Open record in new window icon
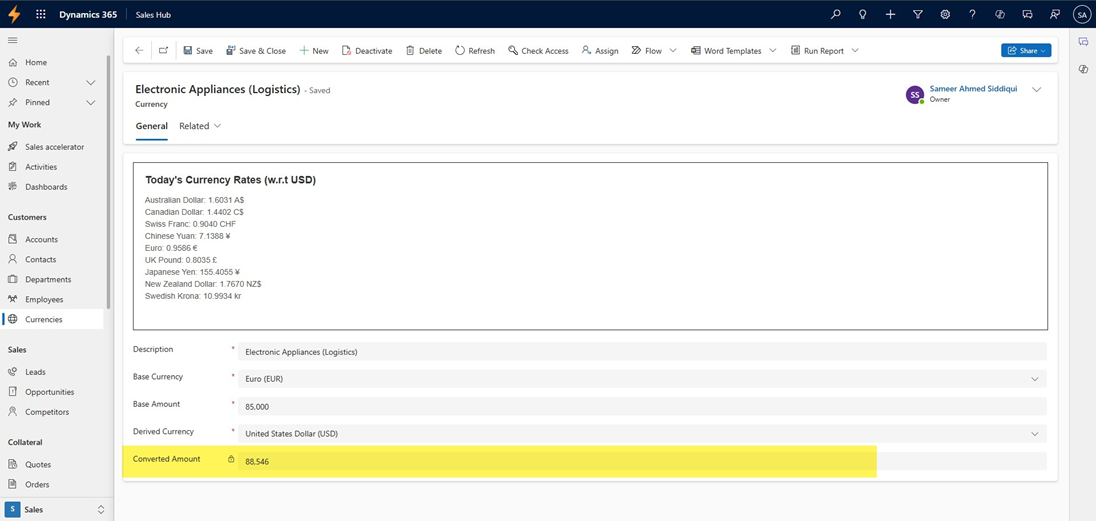This screenshot has width=1096, height=521. 164,50
